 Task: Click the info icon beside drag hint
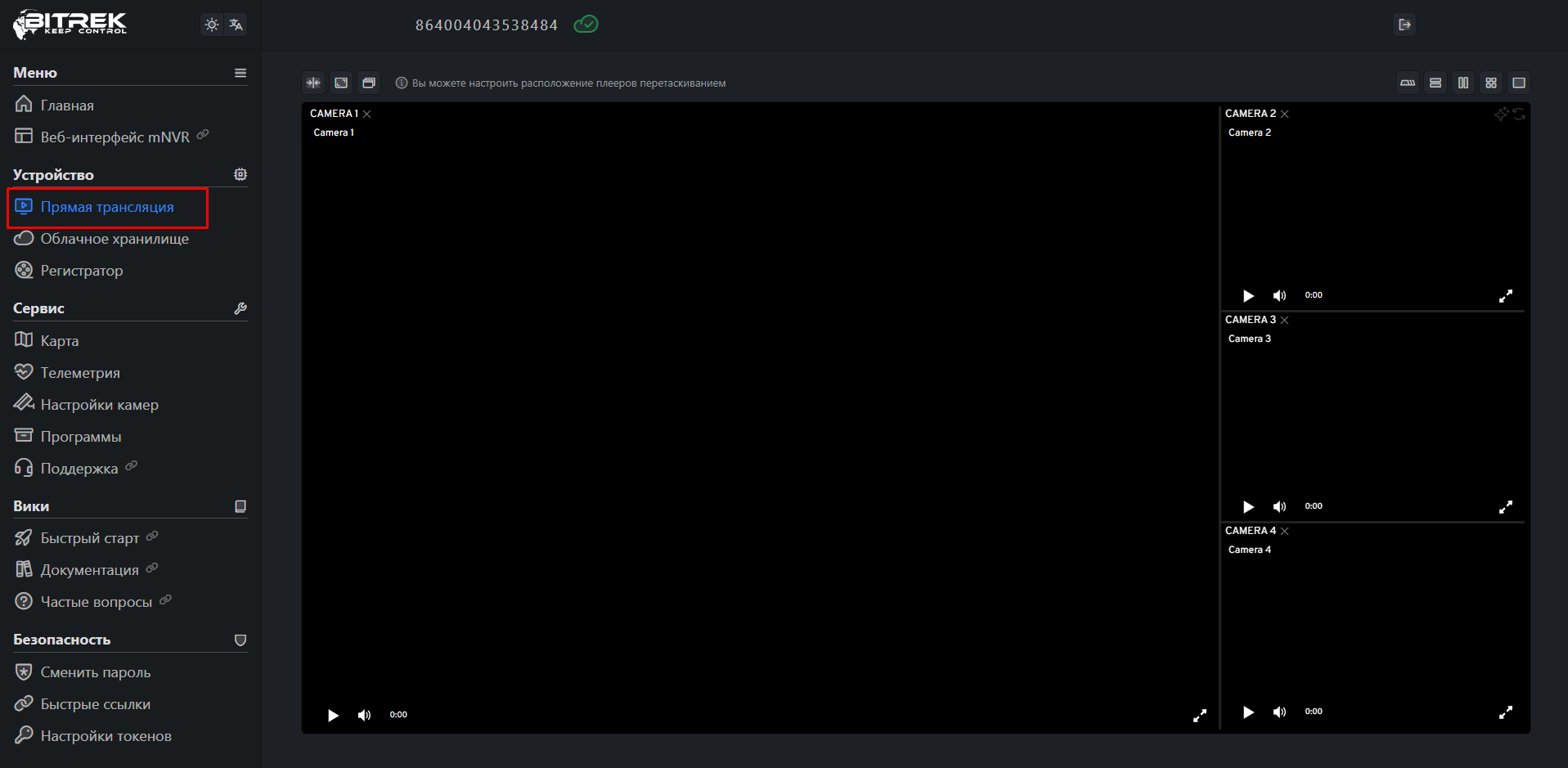[x=402, y=83]
